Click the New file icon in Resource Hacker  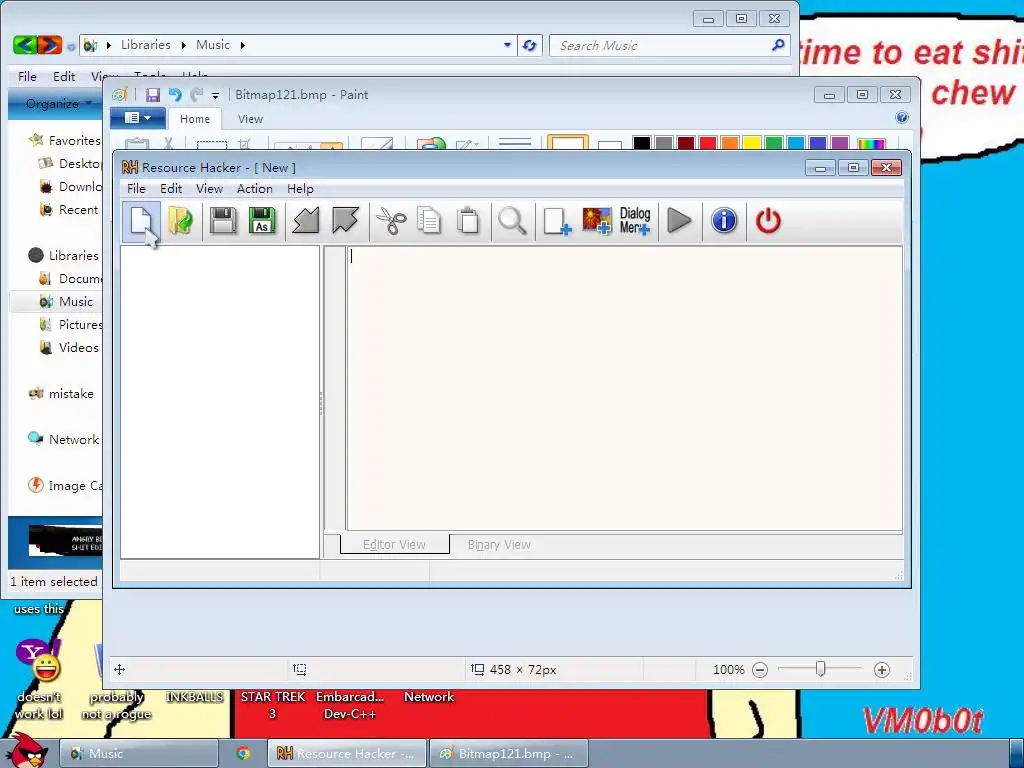(x=141, y=221)
